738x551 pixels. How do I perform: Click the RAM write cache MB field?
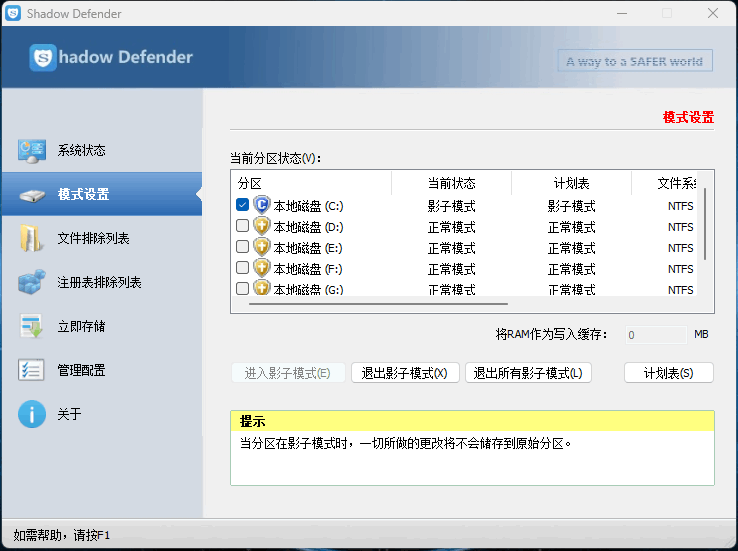click(x=656, y=335)
